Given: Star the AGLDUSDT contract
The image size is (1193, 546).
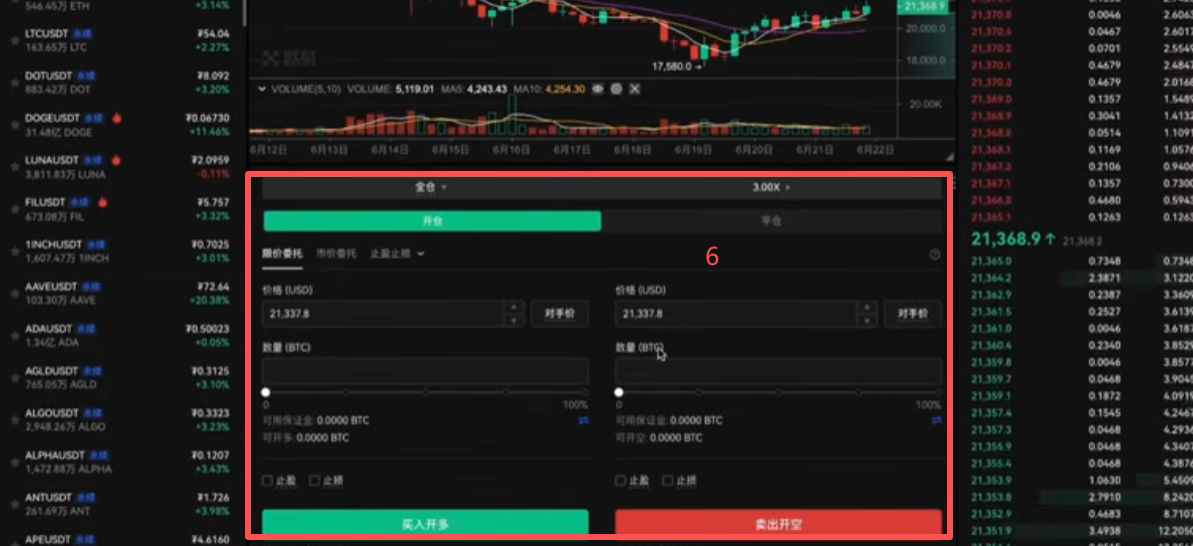Looking at the screenshot, I should tap(14, 378).
